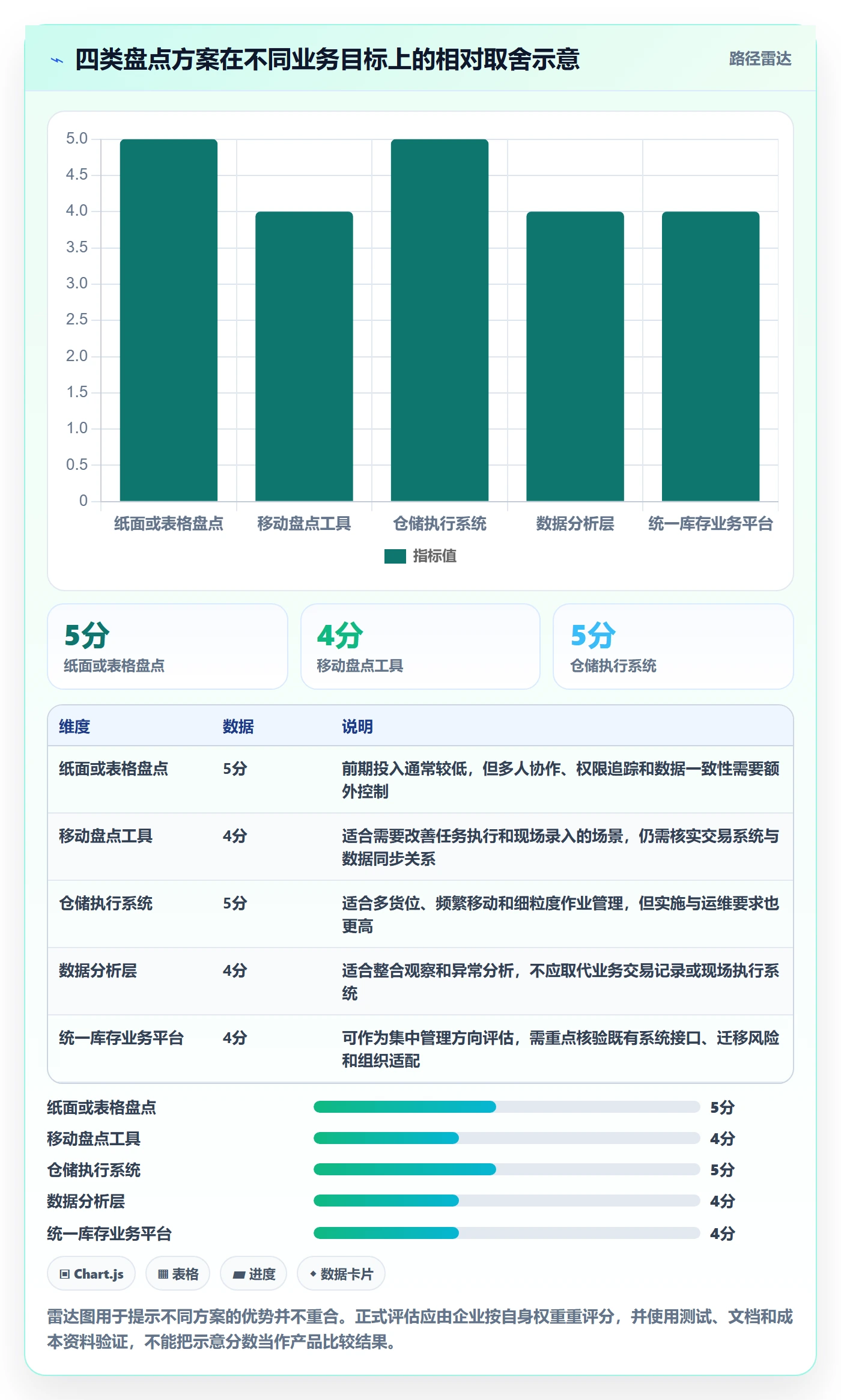This screenshot has width=841, height=1400.
Task: Click the description starting with 适合整合观察
Action: (560, 982)
